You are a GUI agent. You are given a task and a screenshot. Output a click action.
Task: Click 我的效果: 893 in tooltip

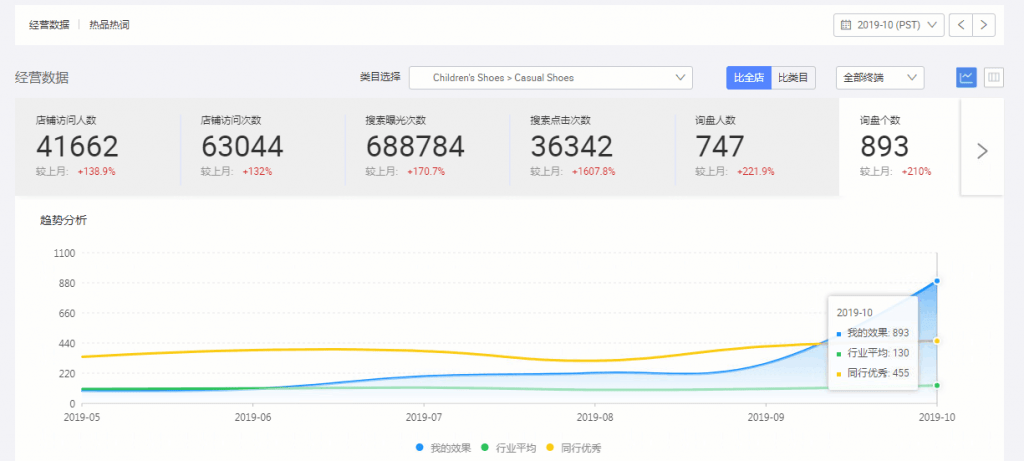point(873,333)
